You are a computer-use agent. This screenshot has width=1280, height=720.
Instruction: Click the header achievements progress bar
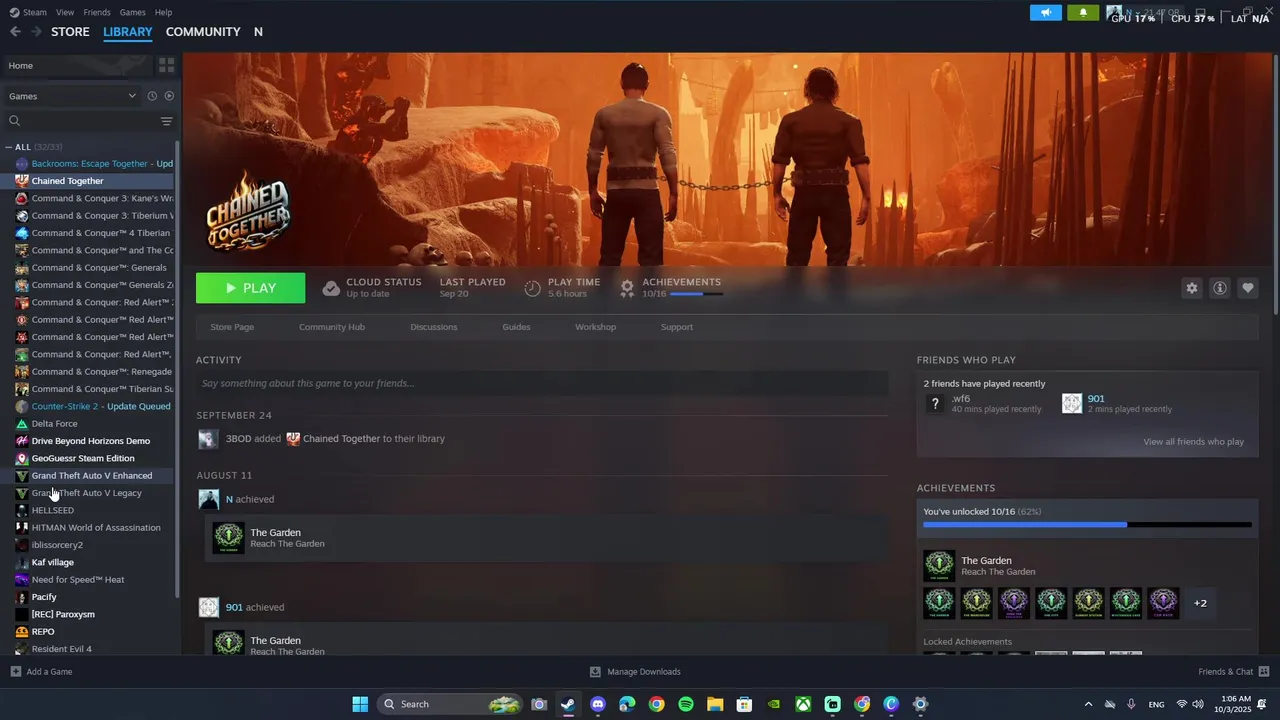[696, 294]
